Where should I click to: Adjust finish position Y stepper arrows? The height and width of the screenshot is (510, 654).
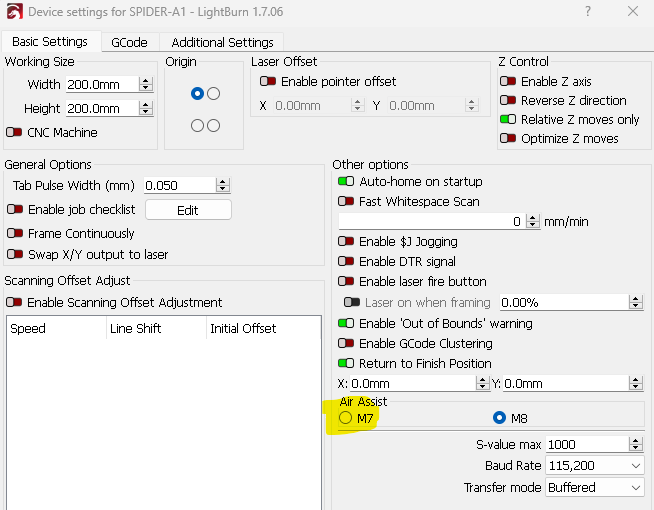tap(636, 383)
